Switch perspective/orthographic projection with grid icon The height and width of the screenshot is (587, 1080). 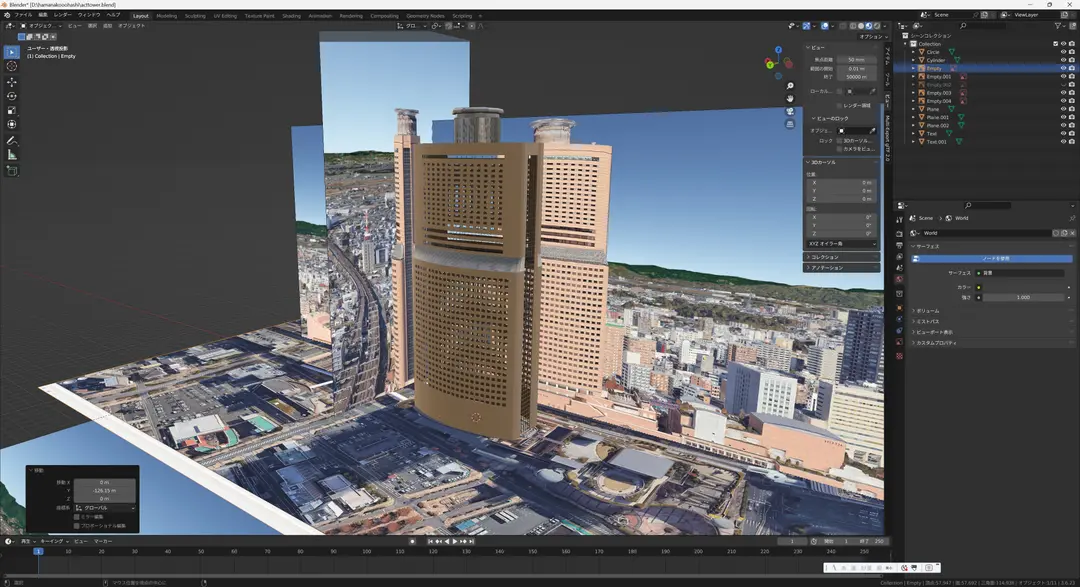point(790,124)
